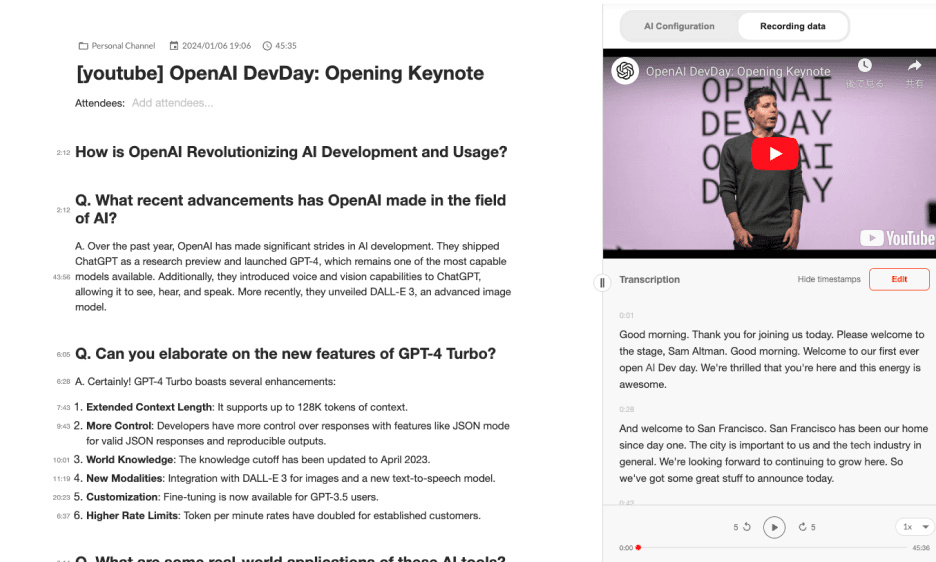Click transcript paragraph starting 'Good morning. Thank you'

(x=772, y=360)
